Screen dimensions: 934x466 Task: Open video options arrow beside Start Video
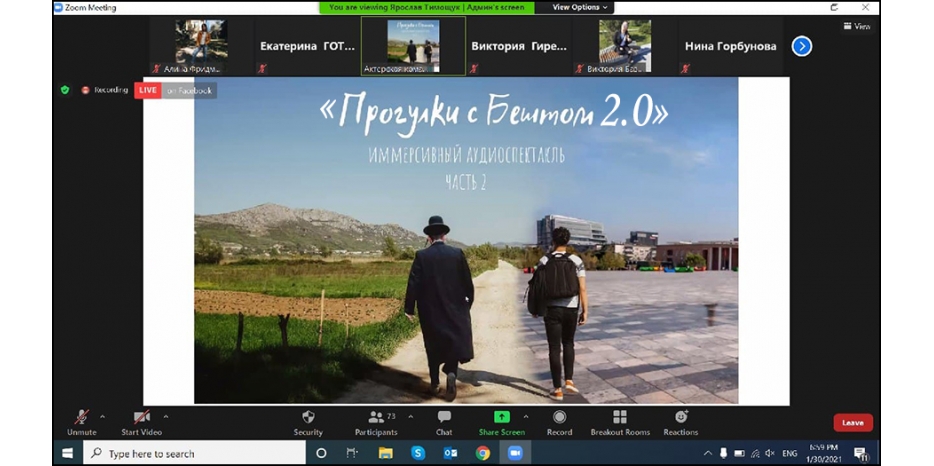click(x=166, y=417)
